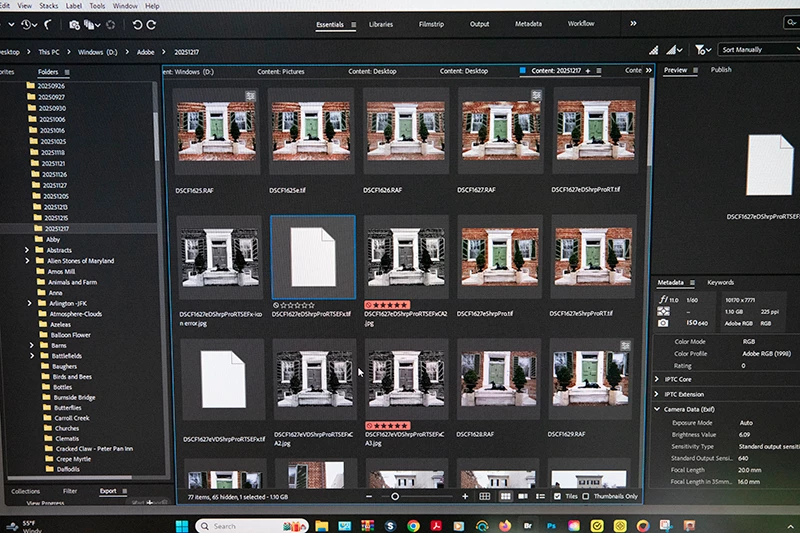Image resolution: width=800 pixels, height=533 pixels.
Task: Select the DSCF1629.RAF thumbnail
Action: pos(590,378)
